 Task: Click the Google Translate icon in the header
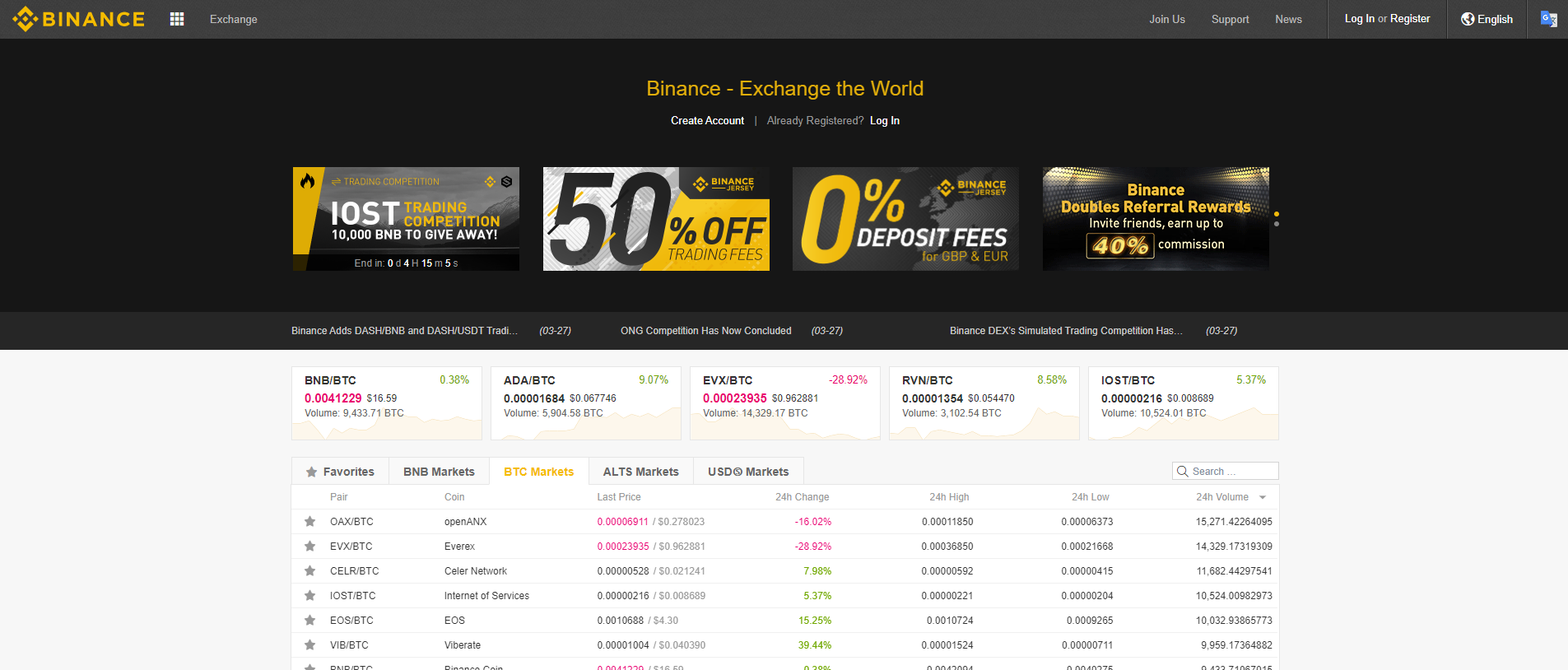[x=1548, y=19]
